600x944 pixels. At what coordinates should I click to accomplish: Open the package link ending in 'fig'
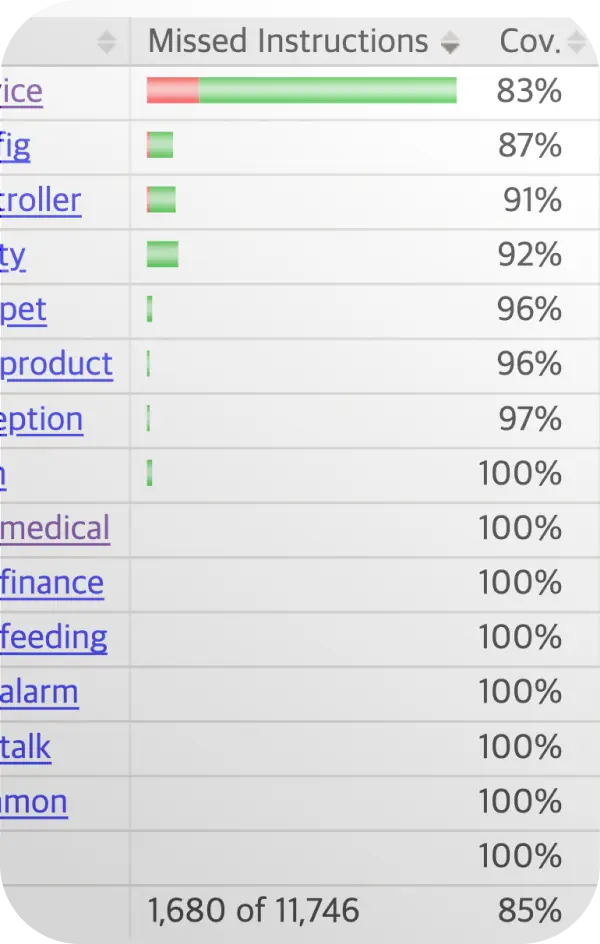(15, 147)
